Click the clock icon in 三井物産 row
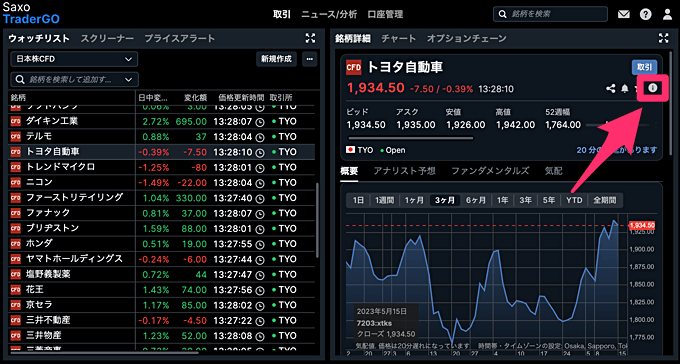The width and height of the screenshot is (680, 364). click(260, 336)
